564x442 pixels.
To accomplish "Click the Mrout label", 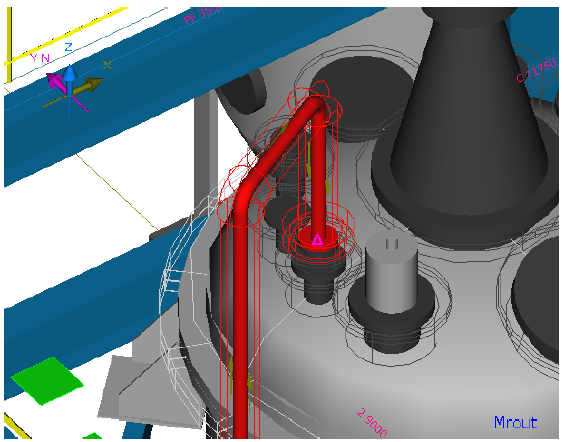I will pyautogui.click(x=515, y=422).
